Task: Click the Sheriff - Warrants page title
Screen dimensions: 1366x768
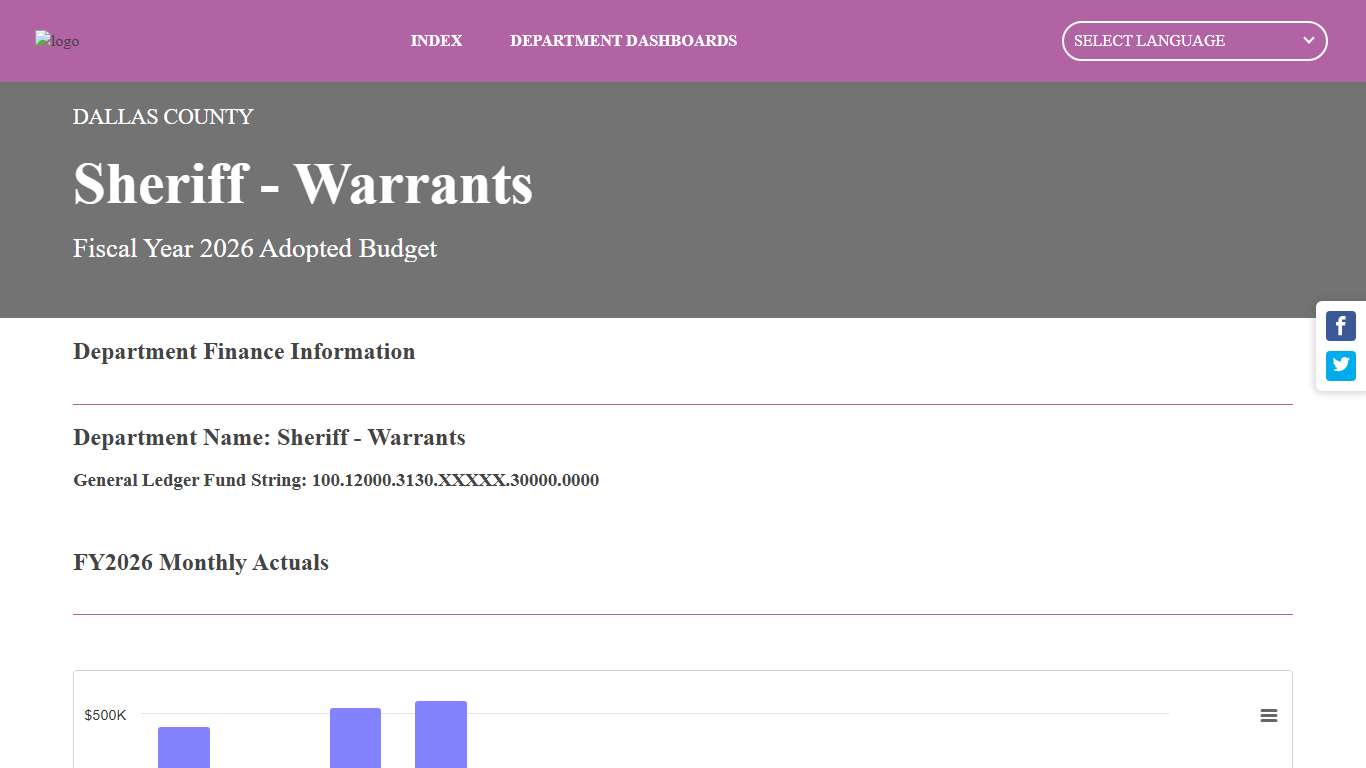Action: 302,186
